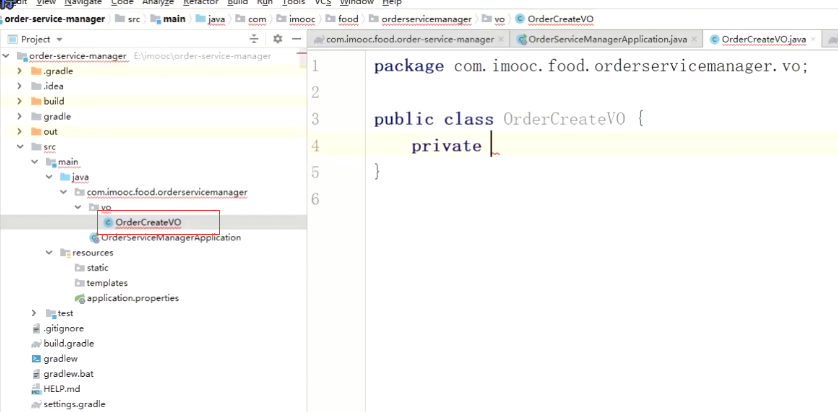This screenshot has height=412, width=838.
Task: Close the com.imooc.food.order-service-manager tab
Action: 501,40
